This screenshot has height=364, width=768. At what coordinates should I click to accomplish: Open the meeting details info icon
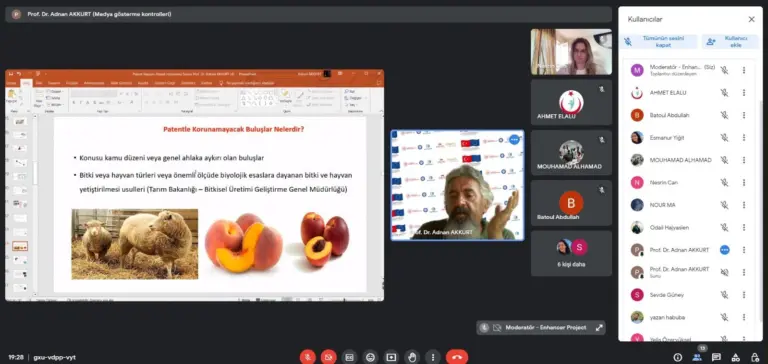point(678,358)
